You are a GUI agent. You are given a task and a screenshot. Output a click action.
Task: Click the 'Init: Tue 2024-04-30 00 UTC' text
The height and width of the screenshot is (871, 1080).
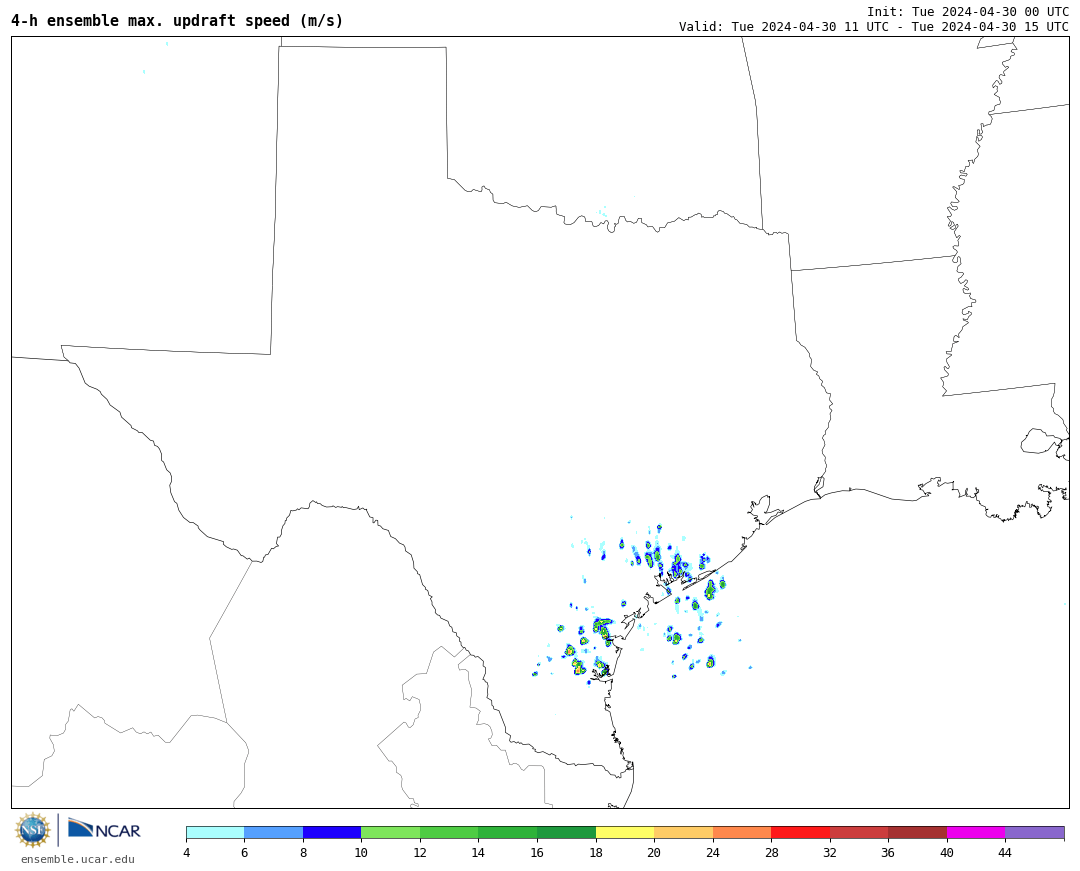[968, 12]
